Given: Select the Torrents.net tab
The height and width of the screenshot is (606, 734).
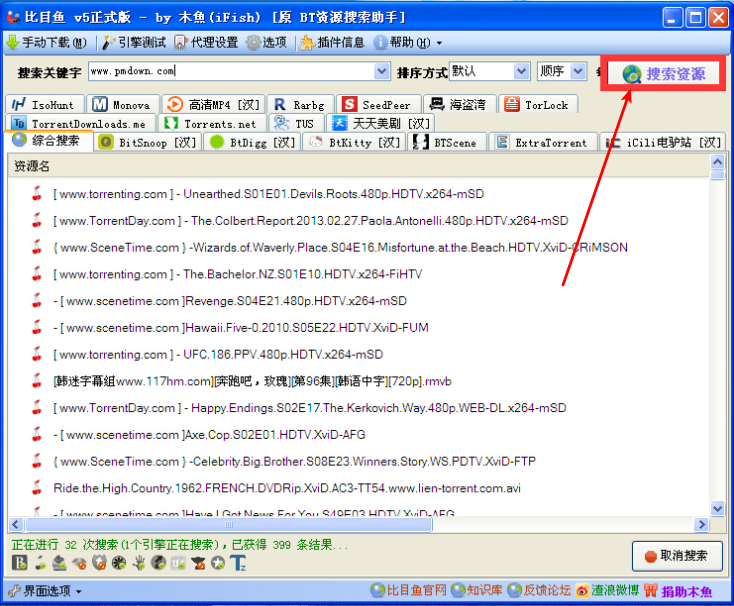Looking at the screenshot, I should click(x=213, y=124).
